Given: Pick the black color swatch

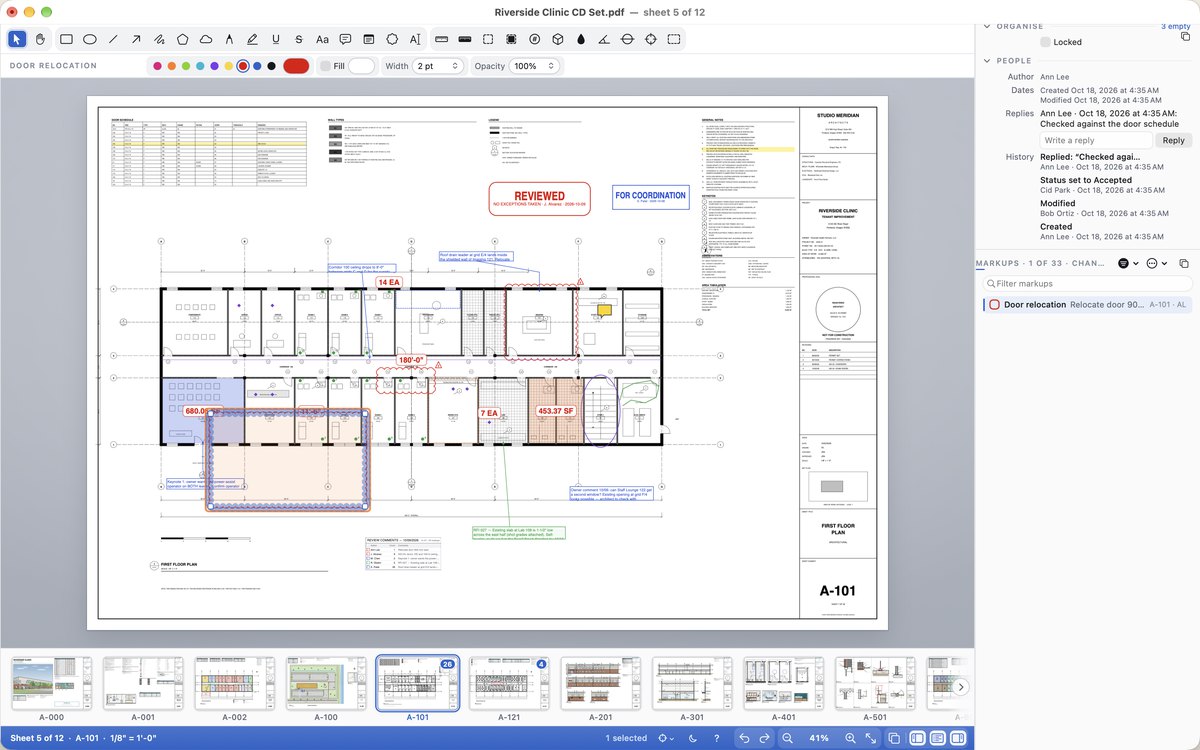Looking at the screenshot, I should click(271, 66).
